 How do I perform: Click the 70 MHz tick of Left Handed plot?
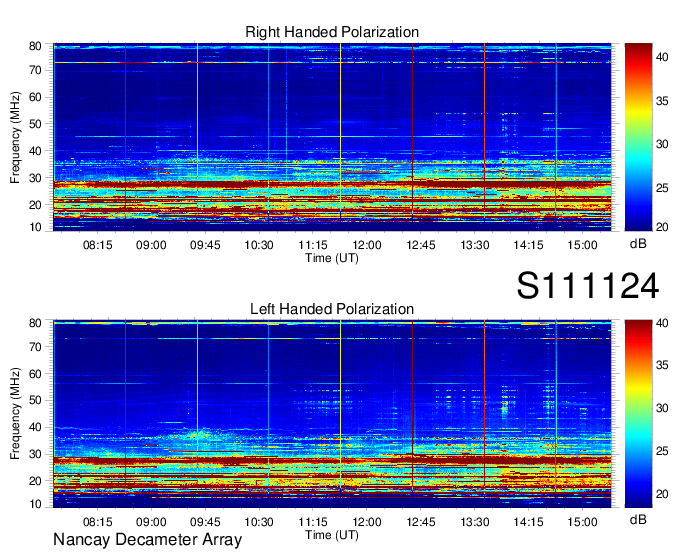point(35,346)
